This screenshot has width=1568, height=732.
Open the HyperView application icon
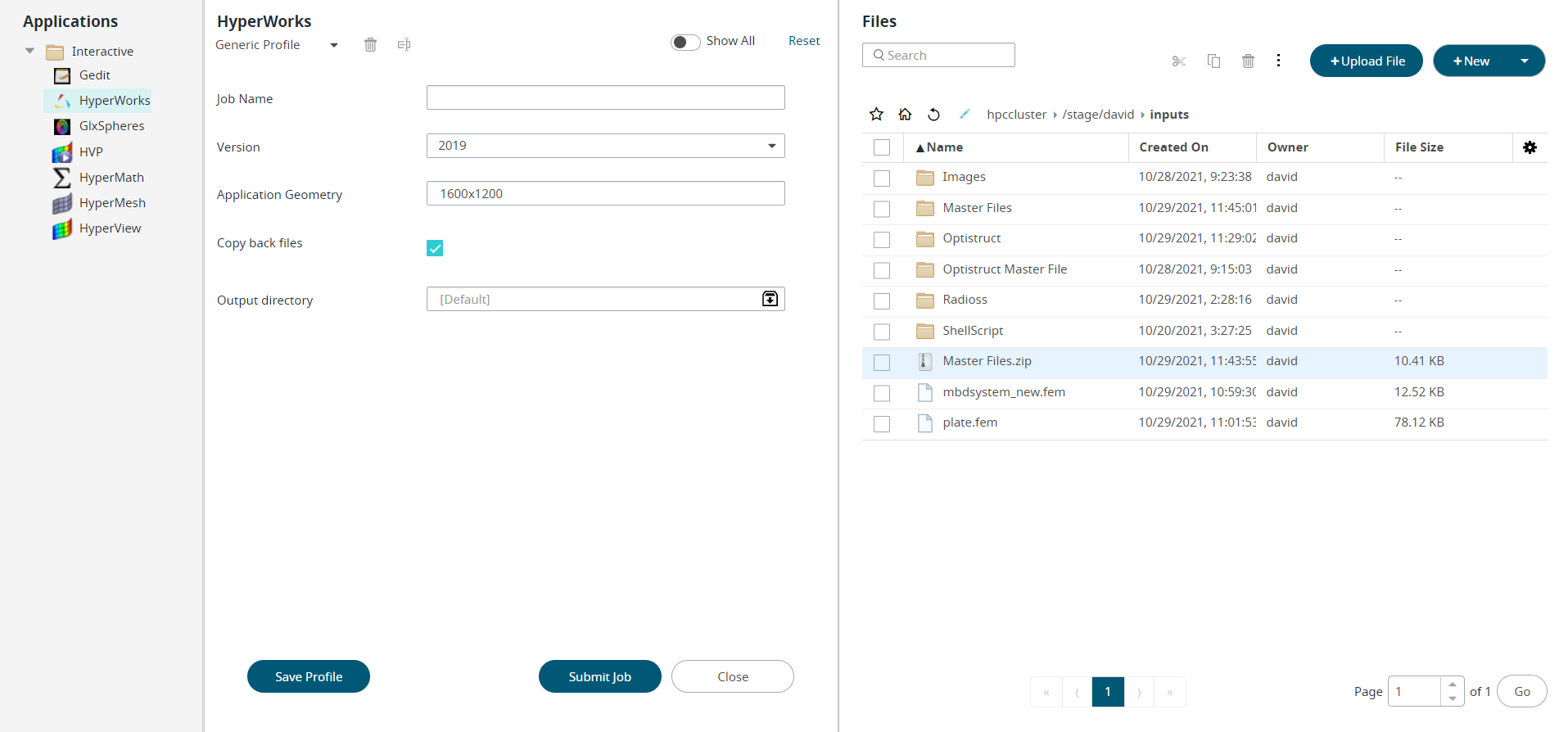(62, 228)
